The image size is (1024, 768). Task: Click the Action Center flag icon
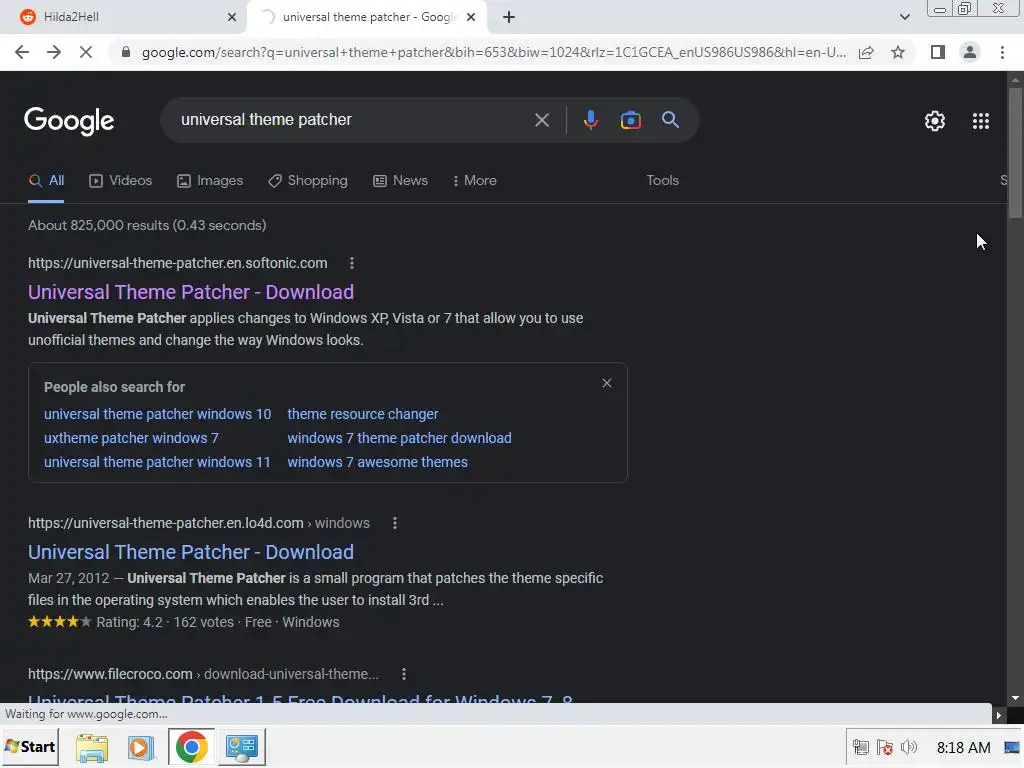pos(885,747)
